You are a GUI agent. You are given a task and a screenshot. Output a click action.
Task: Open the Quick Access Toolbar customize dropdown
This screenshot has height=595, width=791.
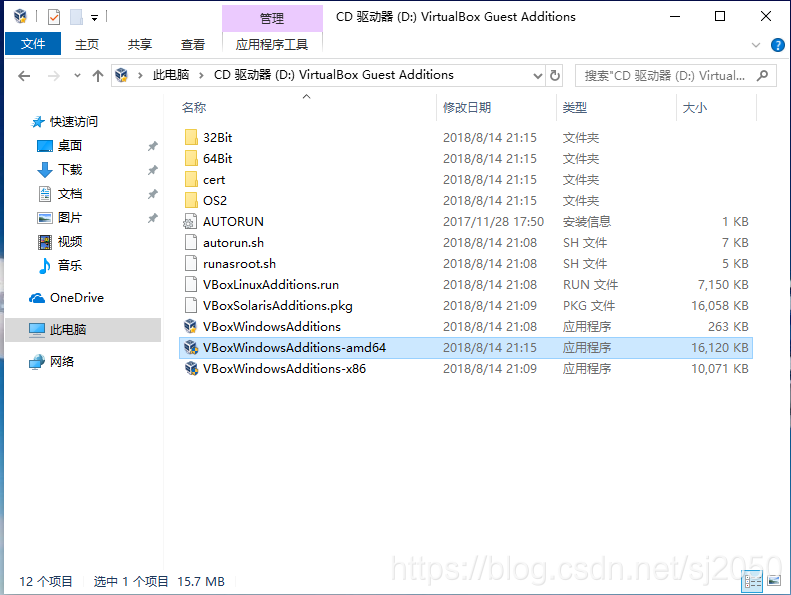coord(94,18)
